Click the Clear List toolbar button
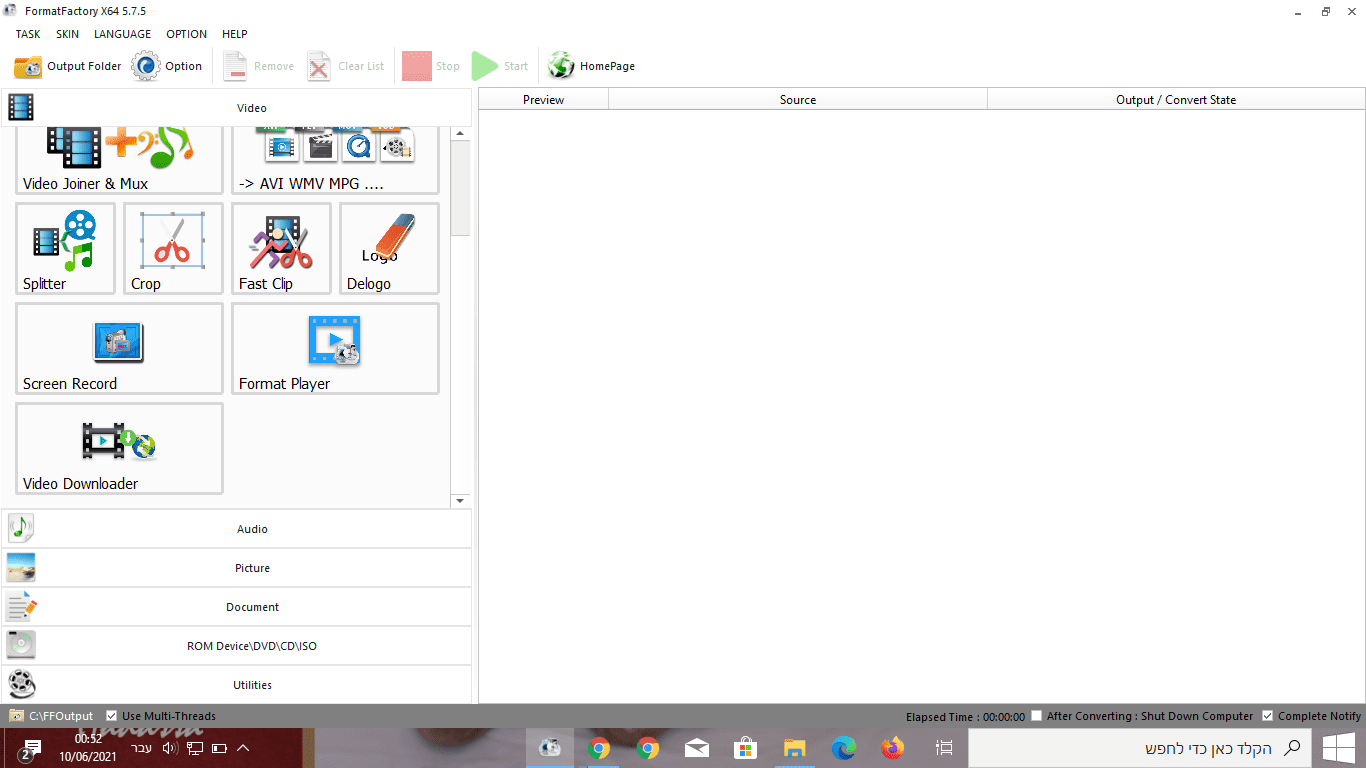Viewport: 1366px width, 768px height. click(346, 66)
